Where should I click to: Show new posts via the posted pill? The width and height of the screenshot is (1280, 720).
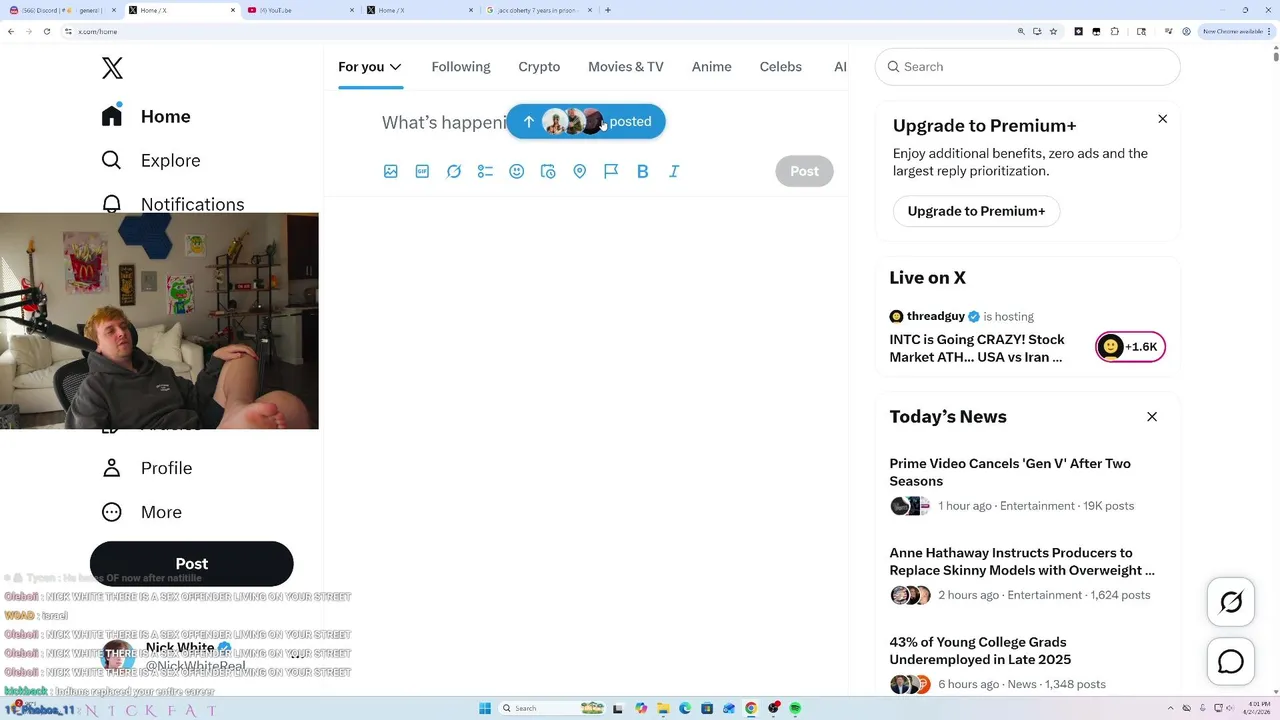tap(586, 121)
